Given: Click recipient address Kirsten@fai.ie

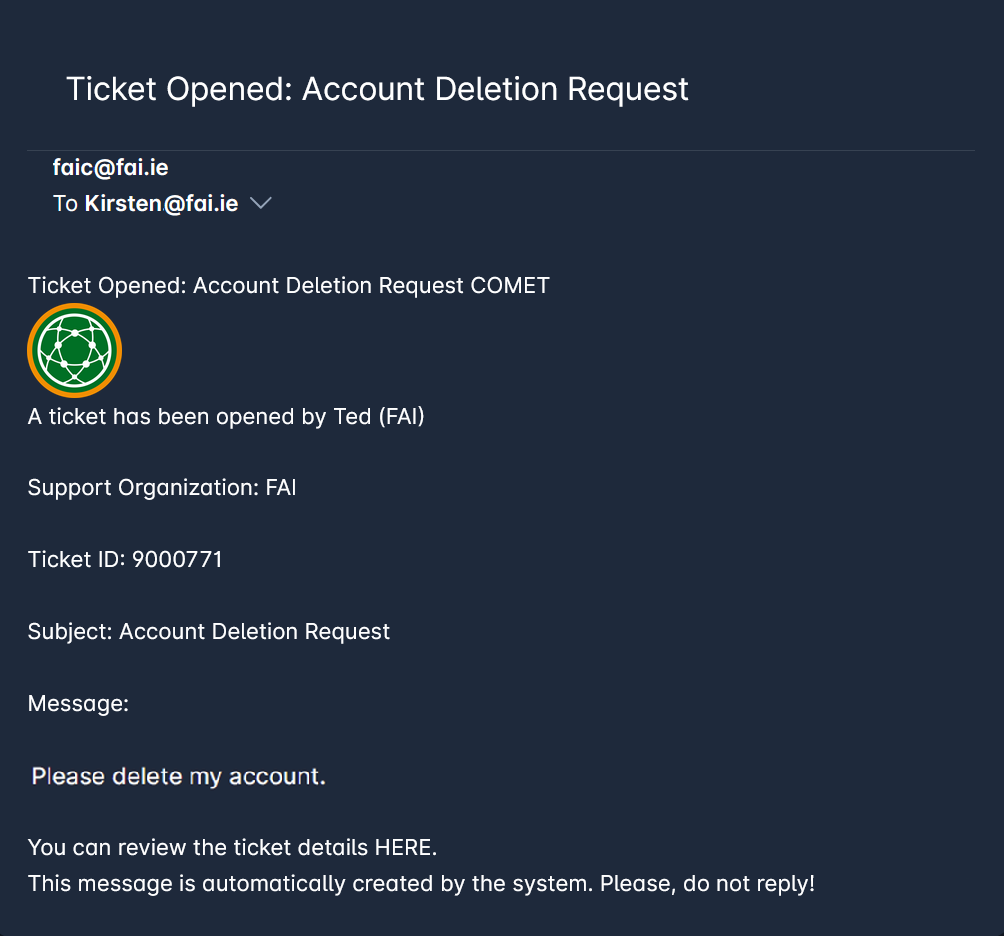Looking at the screenshot, I should click(x=161, y=204).
